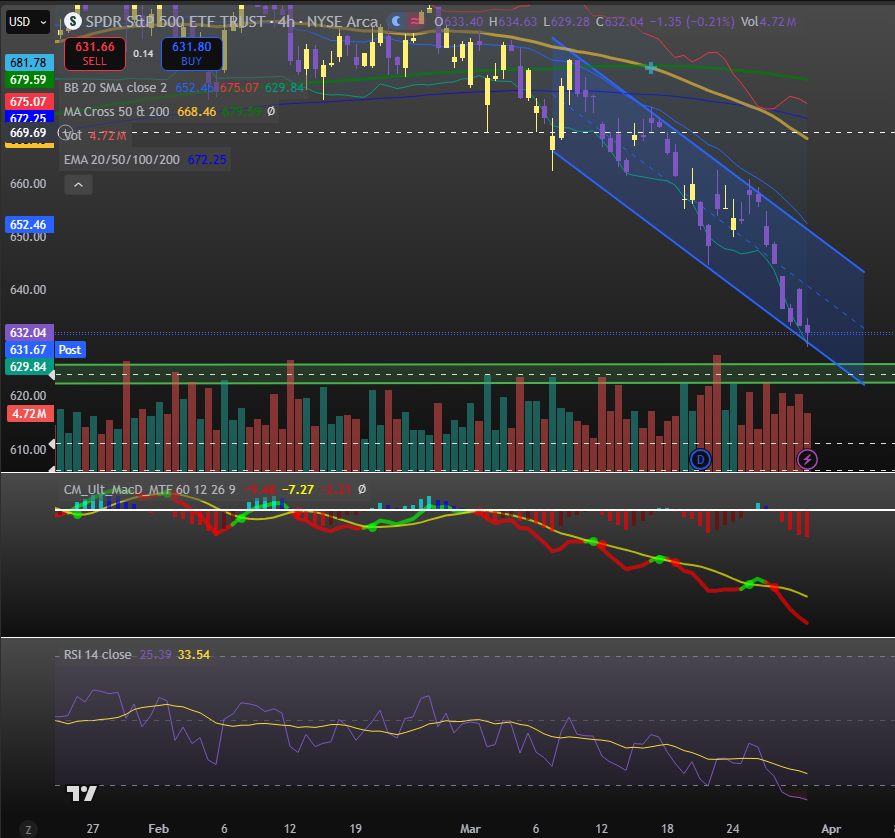The image size is (895, 838).
Task: Click the SPDR symbol logo icon
Action: click(72, 21)
